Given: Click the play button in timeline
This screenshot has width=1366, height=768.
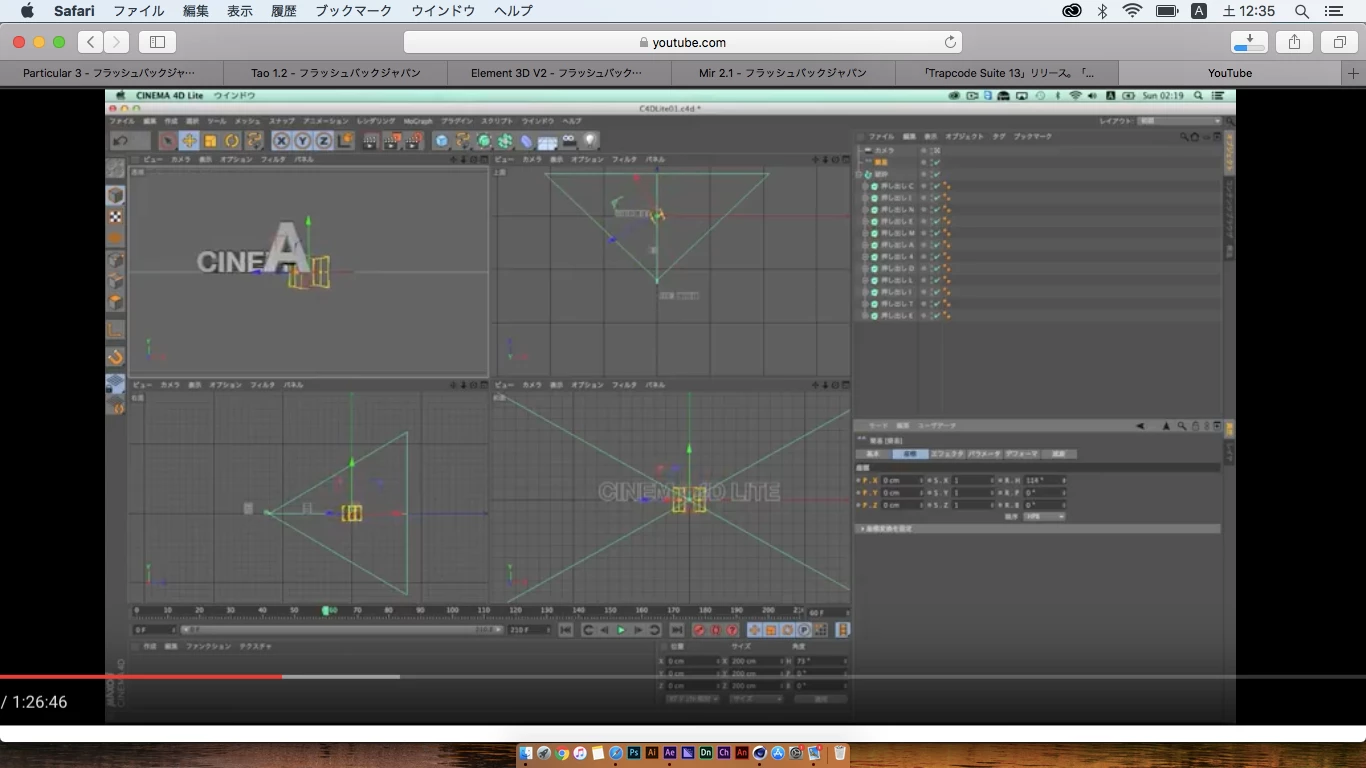Looking at the screenshot, I should click(621, 630).
